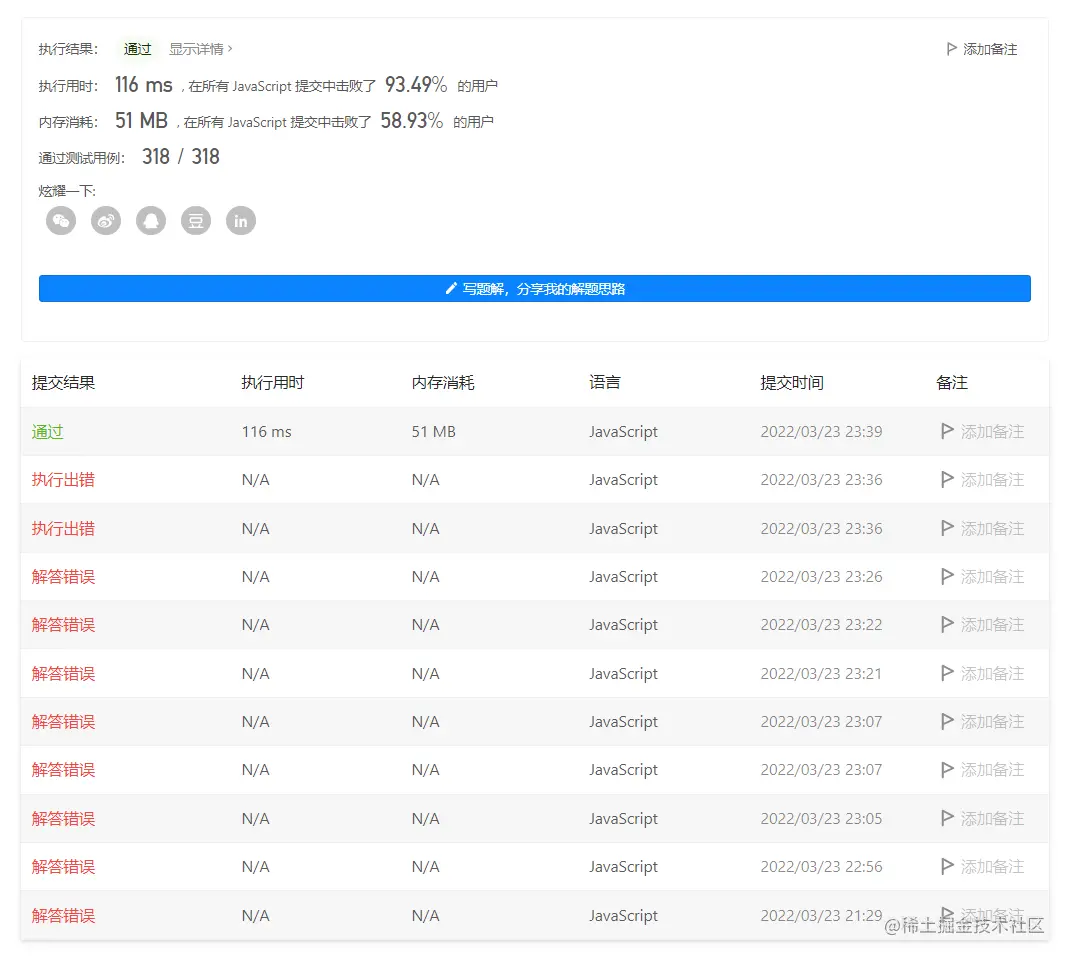This screenshot has height=961, width=1070.
Task: Expand 显示详情 to show result details
Action: click(x=201, y=49)
